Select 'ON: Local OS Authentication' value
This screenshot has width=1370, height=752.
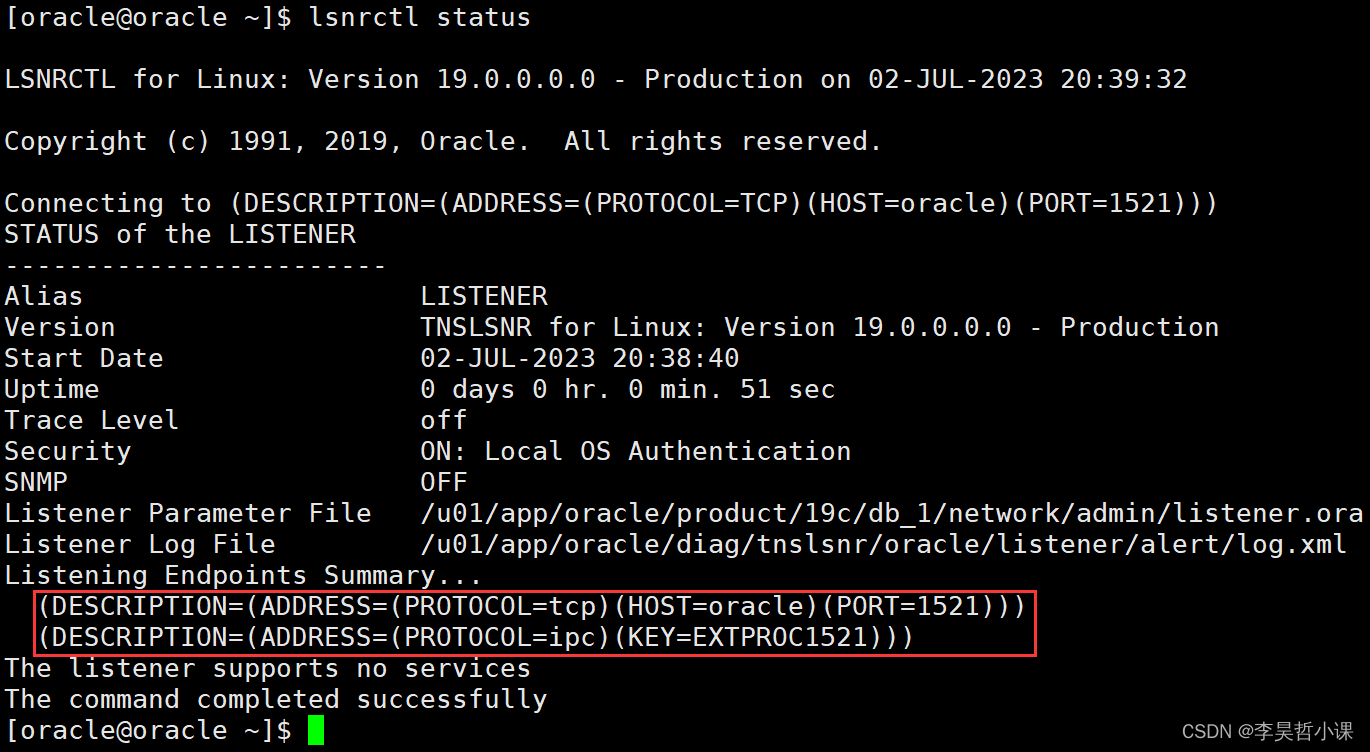point(636,452)
